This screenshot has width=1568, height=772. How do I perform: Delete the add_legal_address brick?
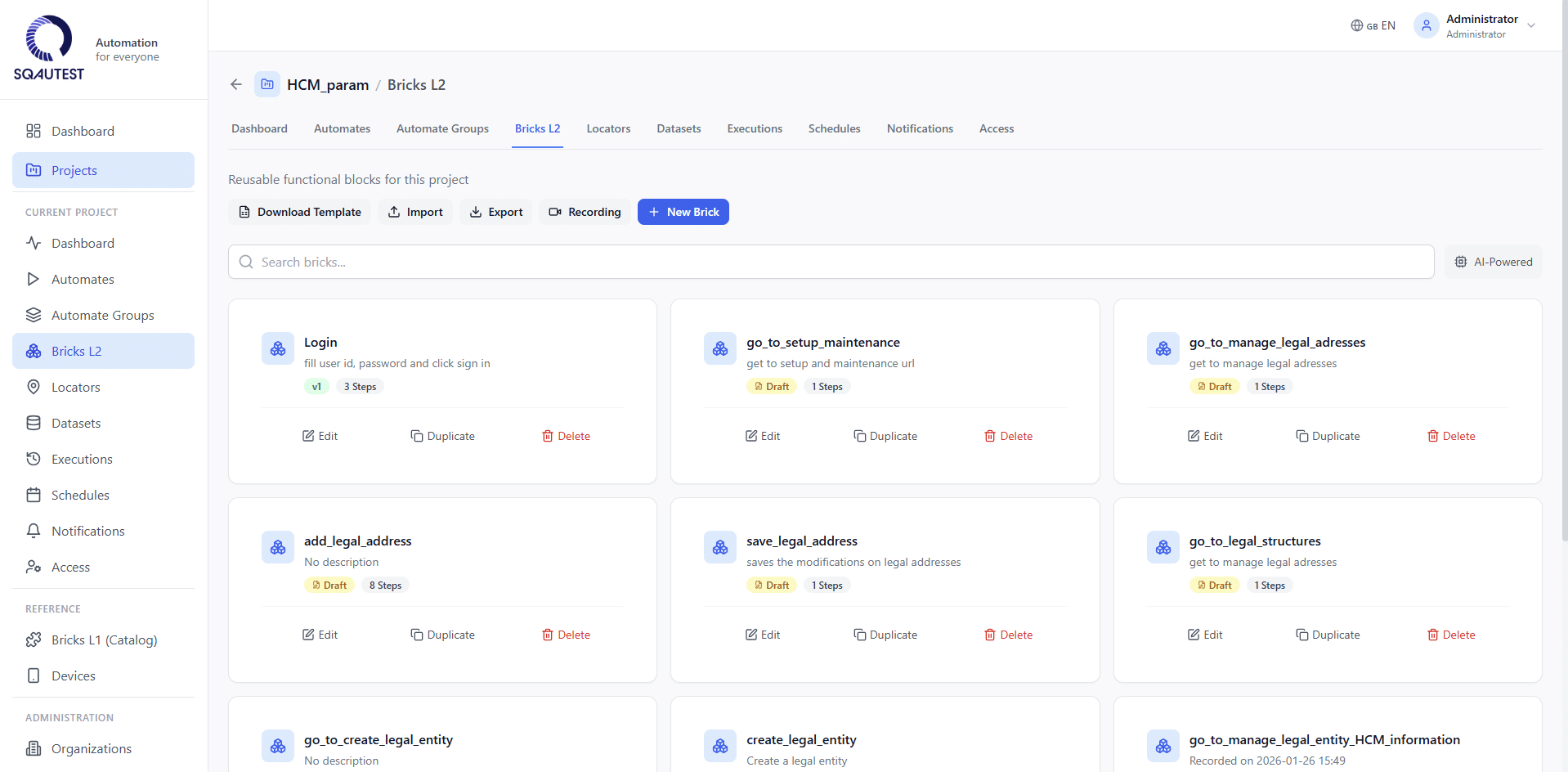pyautogui.click(x=566, y=635)
